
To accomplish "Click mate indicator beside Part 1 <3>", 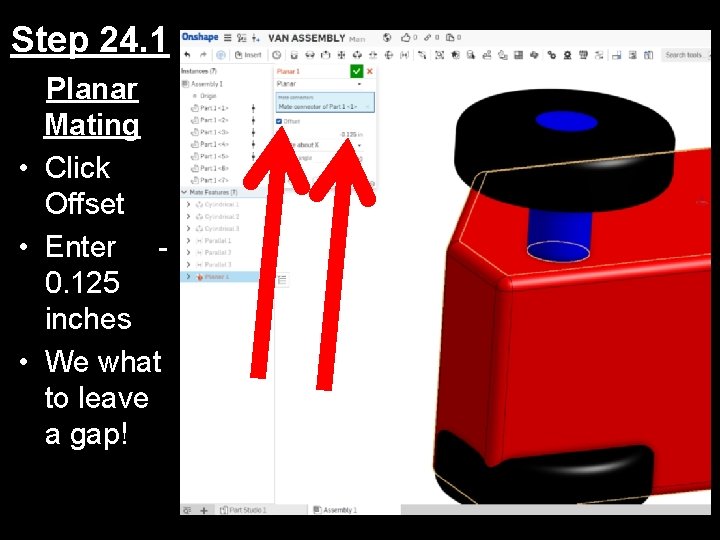I will (253, 132).
